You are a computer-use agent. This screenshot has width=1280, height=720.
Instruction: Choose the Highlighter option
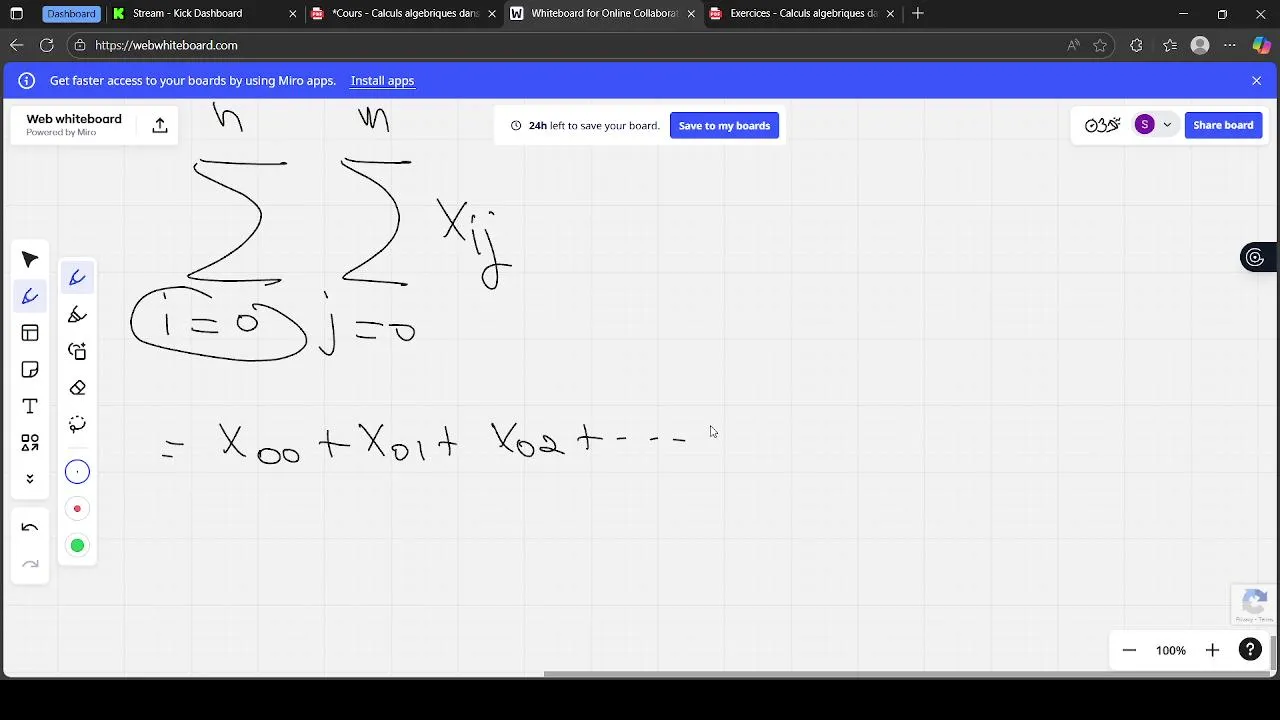click(77, 315)
